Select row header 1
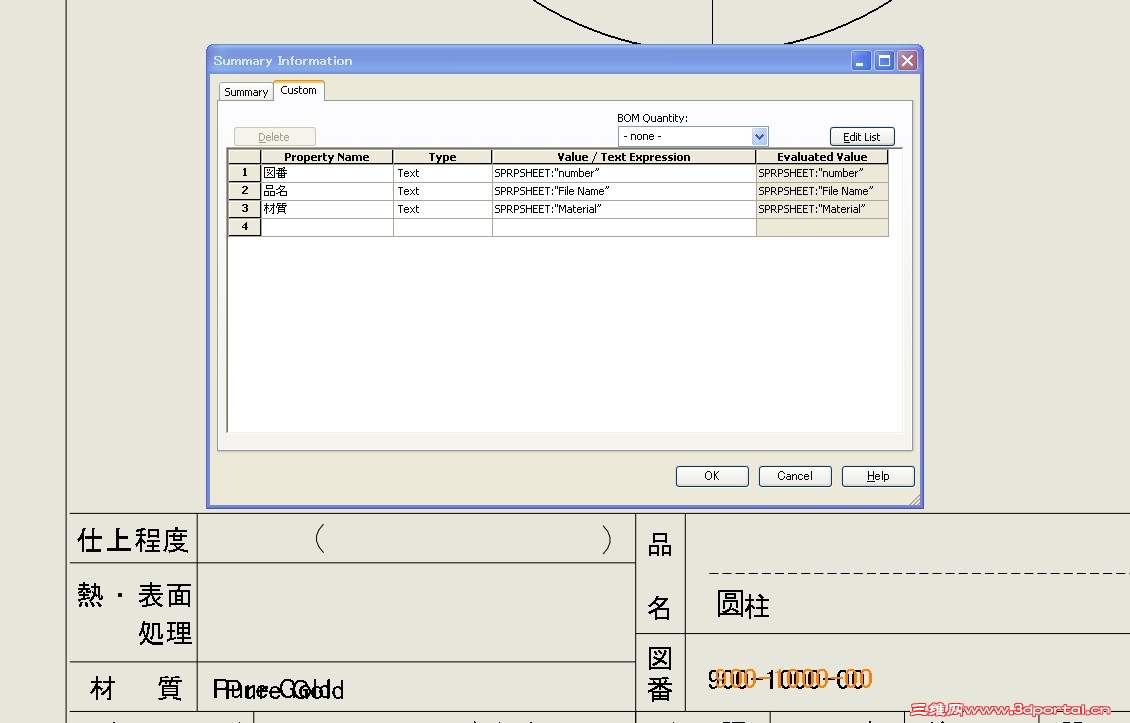The height and width of the screenshot is (723, 1130). coord(244,173)
